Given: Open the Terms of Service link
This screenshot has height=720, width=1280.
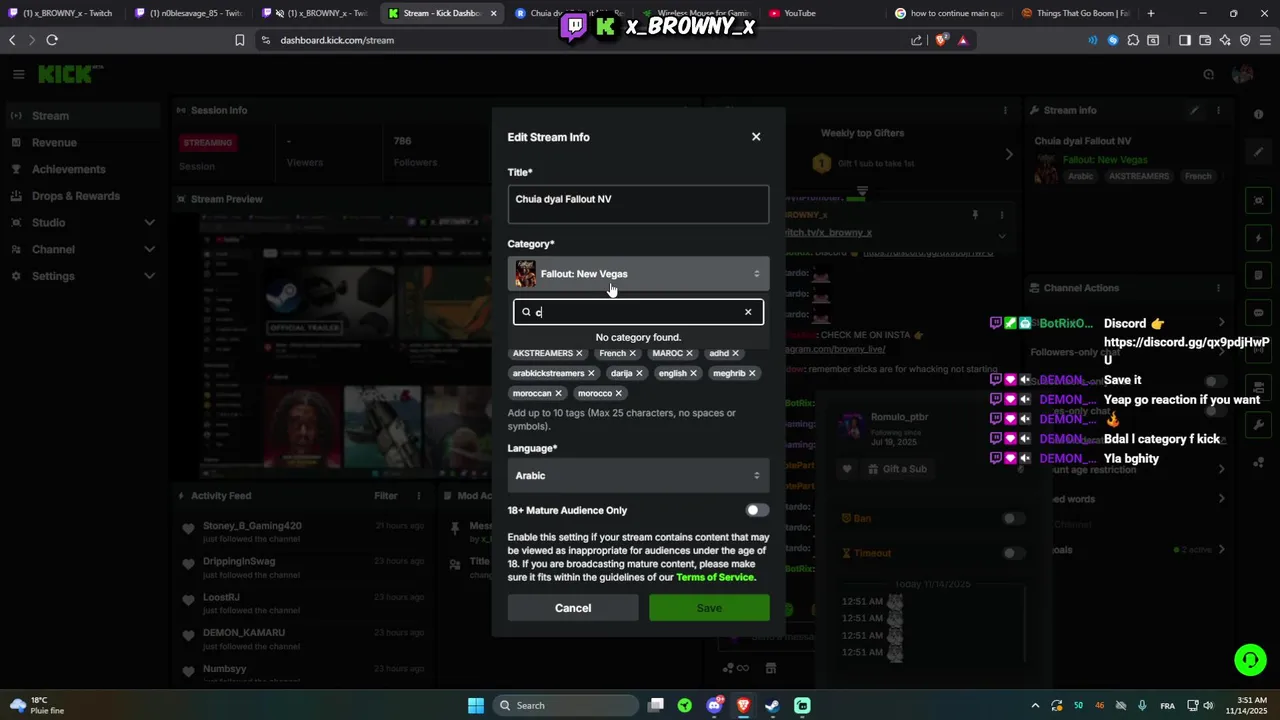Looking at the screenshot, I should 715,577.
